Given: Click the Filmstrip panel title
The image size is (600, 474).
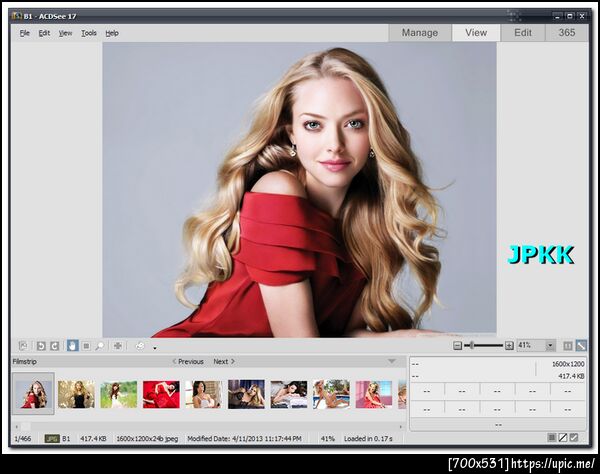Looking at the screenshot, I should (x=24, y=362).
